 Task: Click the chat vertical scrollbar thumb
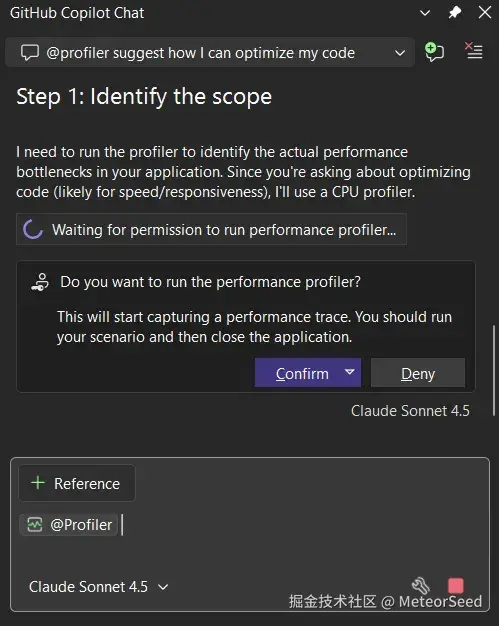(x=494, y=370)
